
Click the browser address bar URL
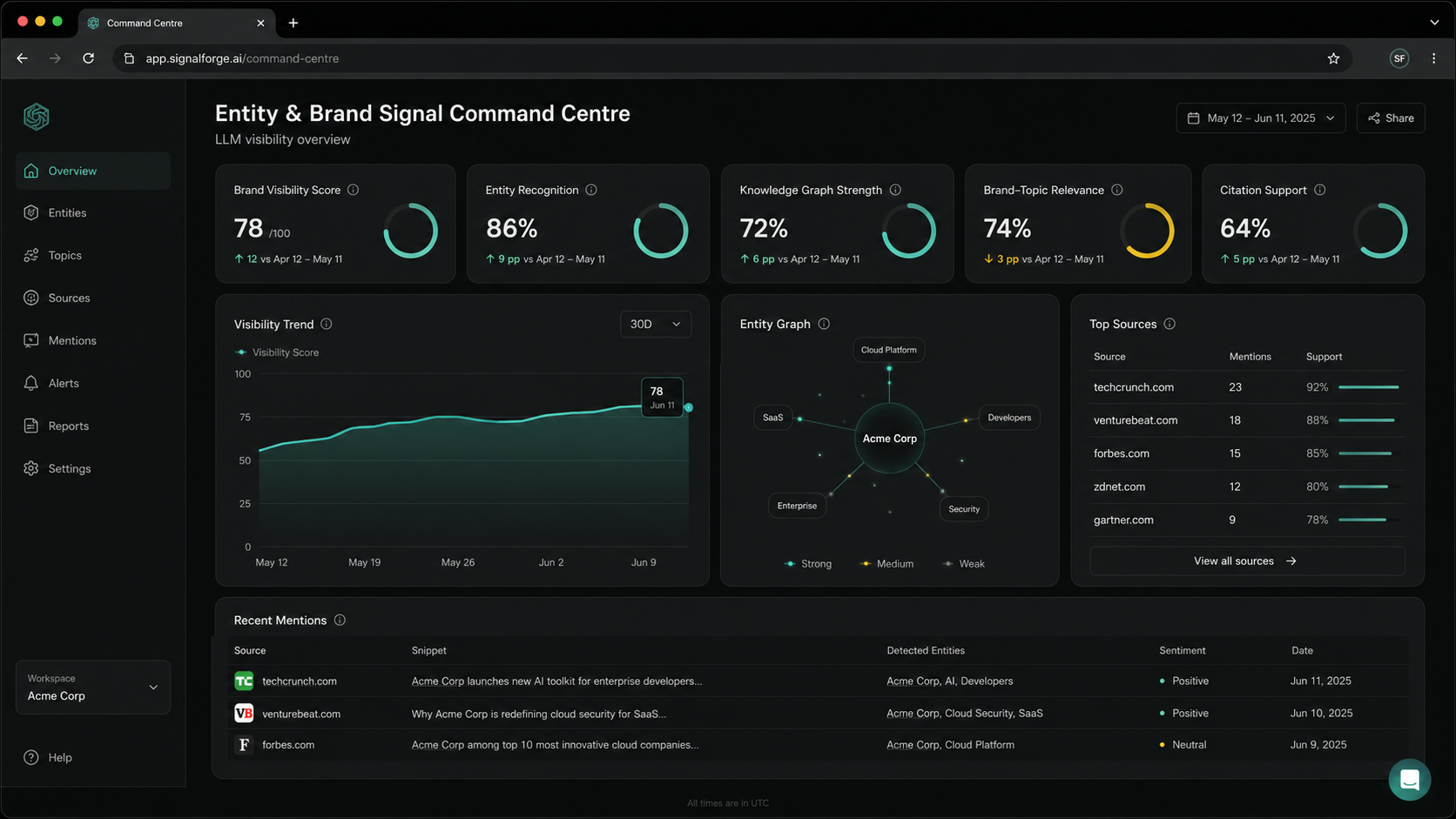pos(242,58)
